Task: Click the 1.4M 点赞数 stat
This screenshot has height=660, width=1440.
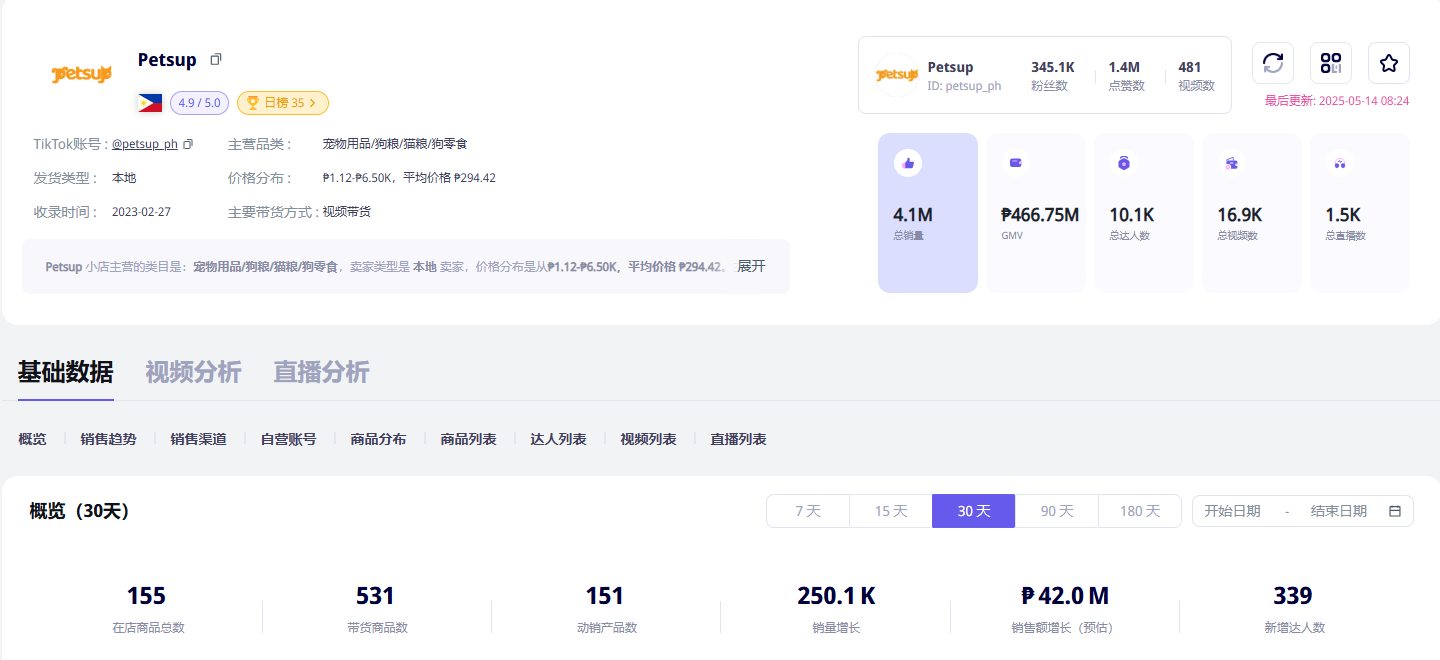Action: click(1126, 76)
